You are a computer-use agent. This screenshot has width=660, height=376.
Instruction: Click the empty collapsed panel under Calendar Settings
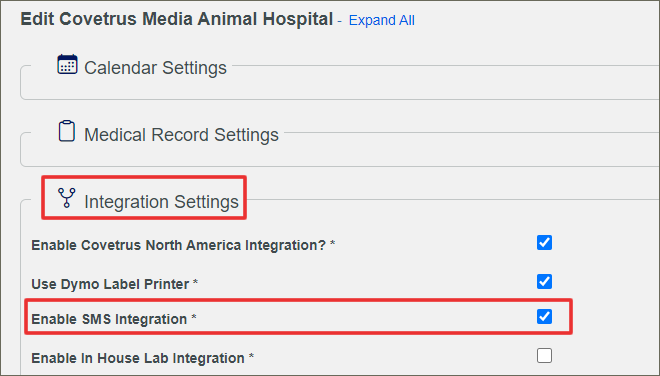coord(339,88)
